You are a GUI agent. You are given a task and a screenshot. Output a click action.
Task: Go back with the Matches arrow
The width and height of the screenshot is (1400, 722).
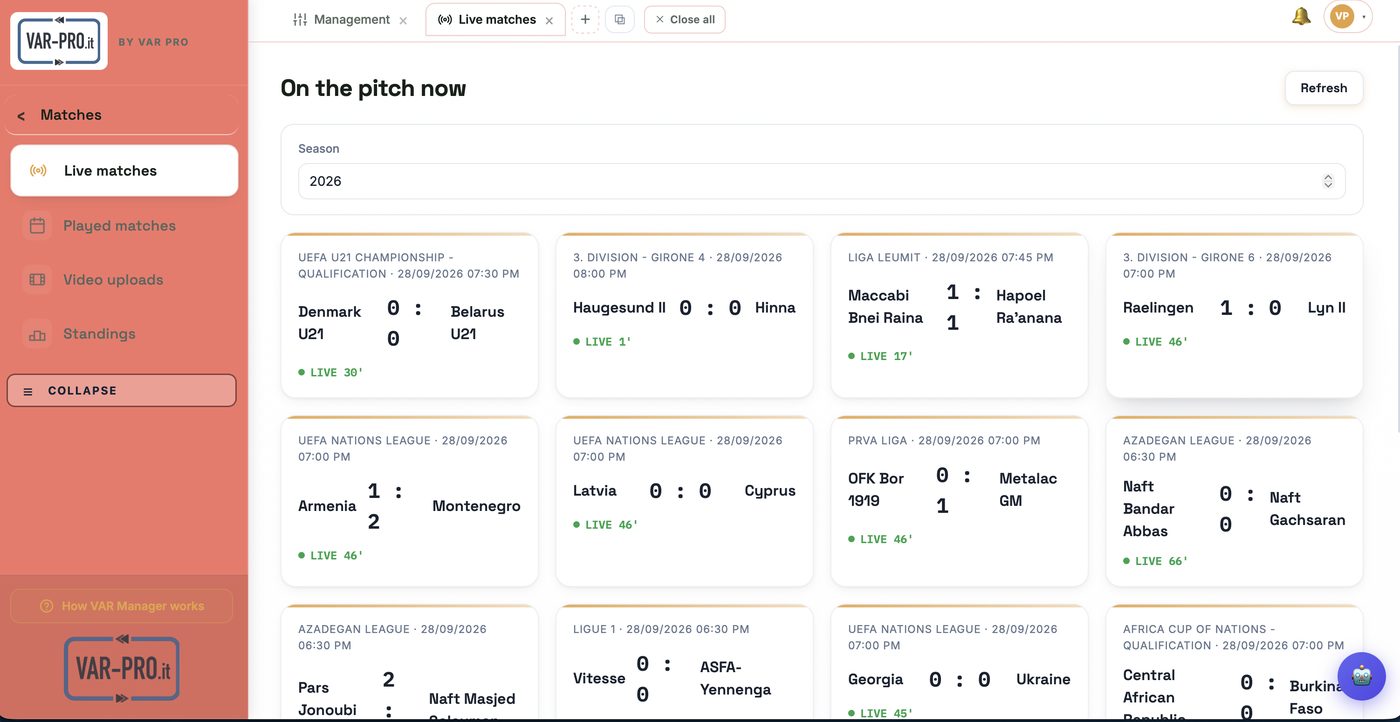click(21, 116)
